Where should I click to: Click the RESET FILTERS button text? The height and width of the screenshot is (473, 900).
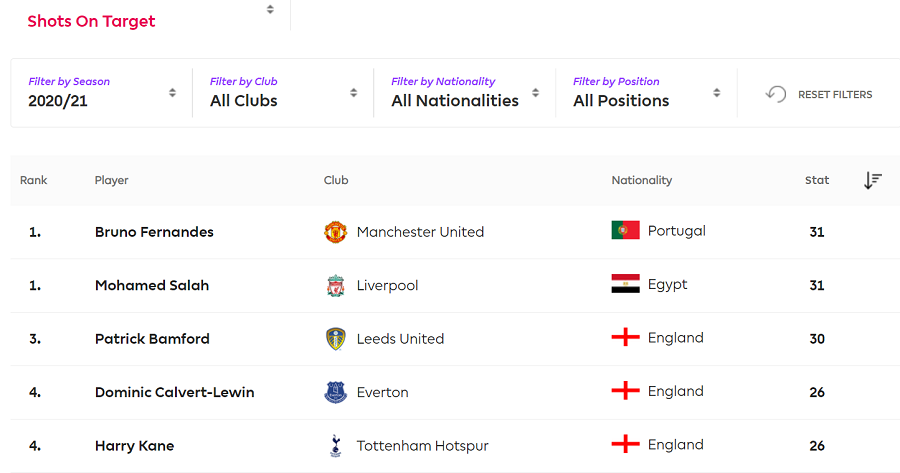[x=835, y=95]
